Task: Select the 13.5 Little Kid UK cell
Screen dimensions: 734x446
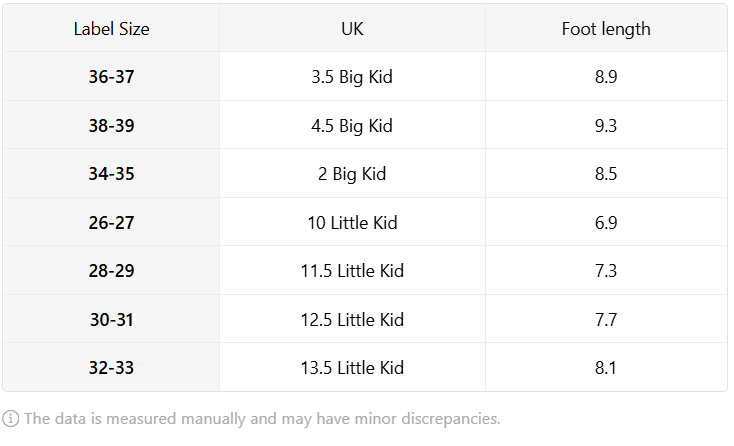Action: point(352,367)
